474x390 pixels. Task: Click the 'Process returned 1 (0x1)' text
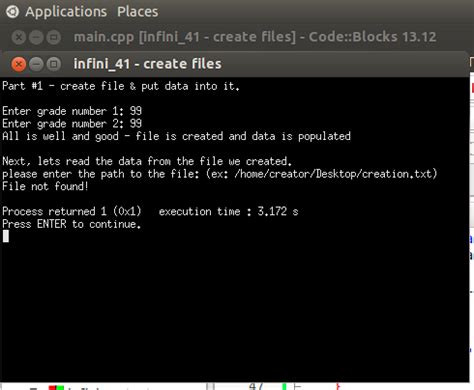coord(72,211)
